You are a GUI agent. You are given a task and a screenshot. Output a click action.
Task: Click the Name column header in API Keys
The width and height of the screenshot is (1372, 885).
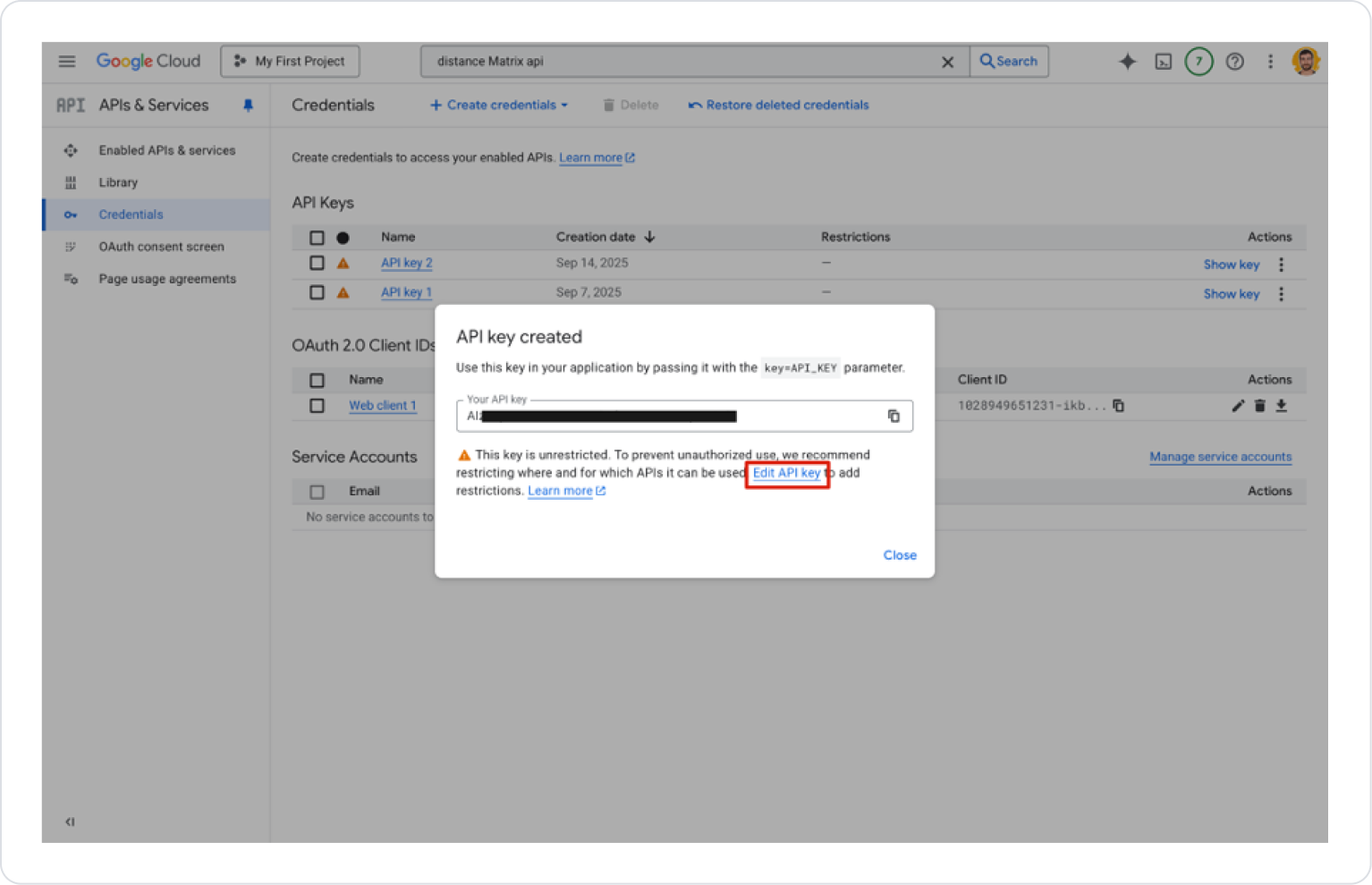(x=398, y=237)
